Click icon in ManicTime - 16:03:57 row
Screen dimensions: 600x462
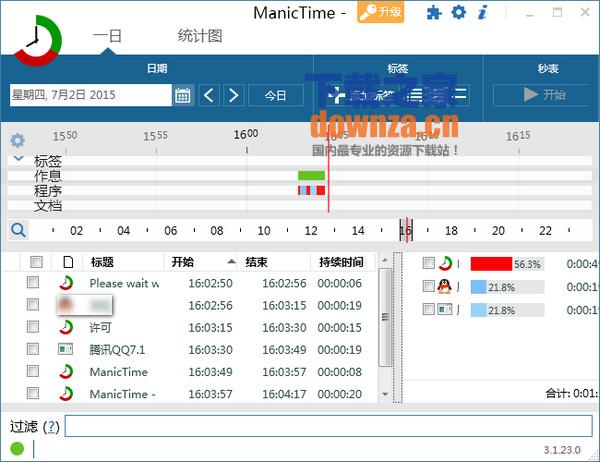click(x=66, y=393)
